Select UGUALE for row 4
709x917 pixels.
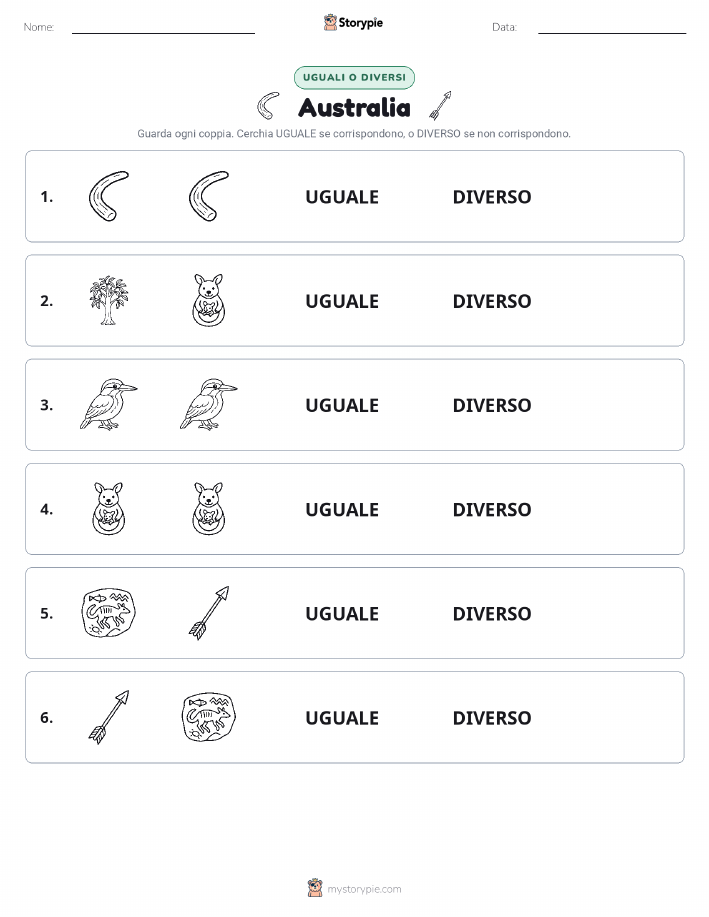[x=342, y=509]
